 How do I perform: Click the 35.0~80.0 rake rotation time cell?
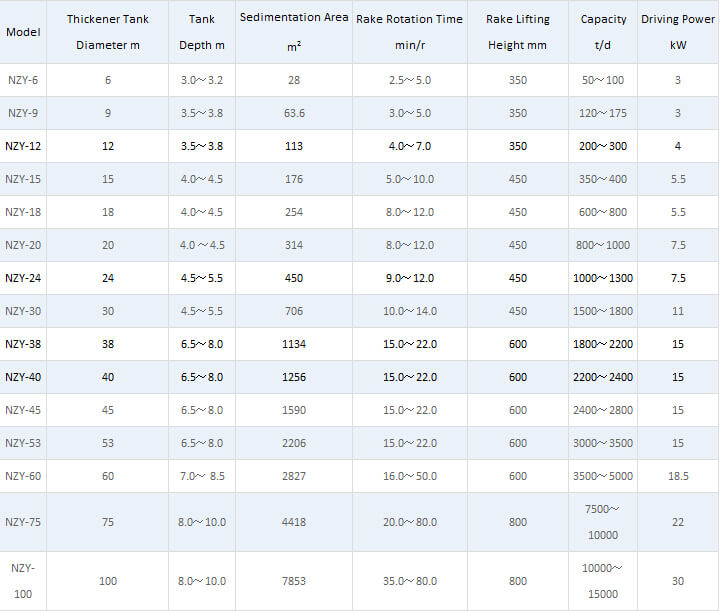coord(409,581)
